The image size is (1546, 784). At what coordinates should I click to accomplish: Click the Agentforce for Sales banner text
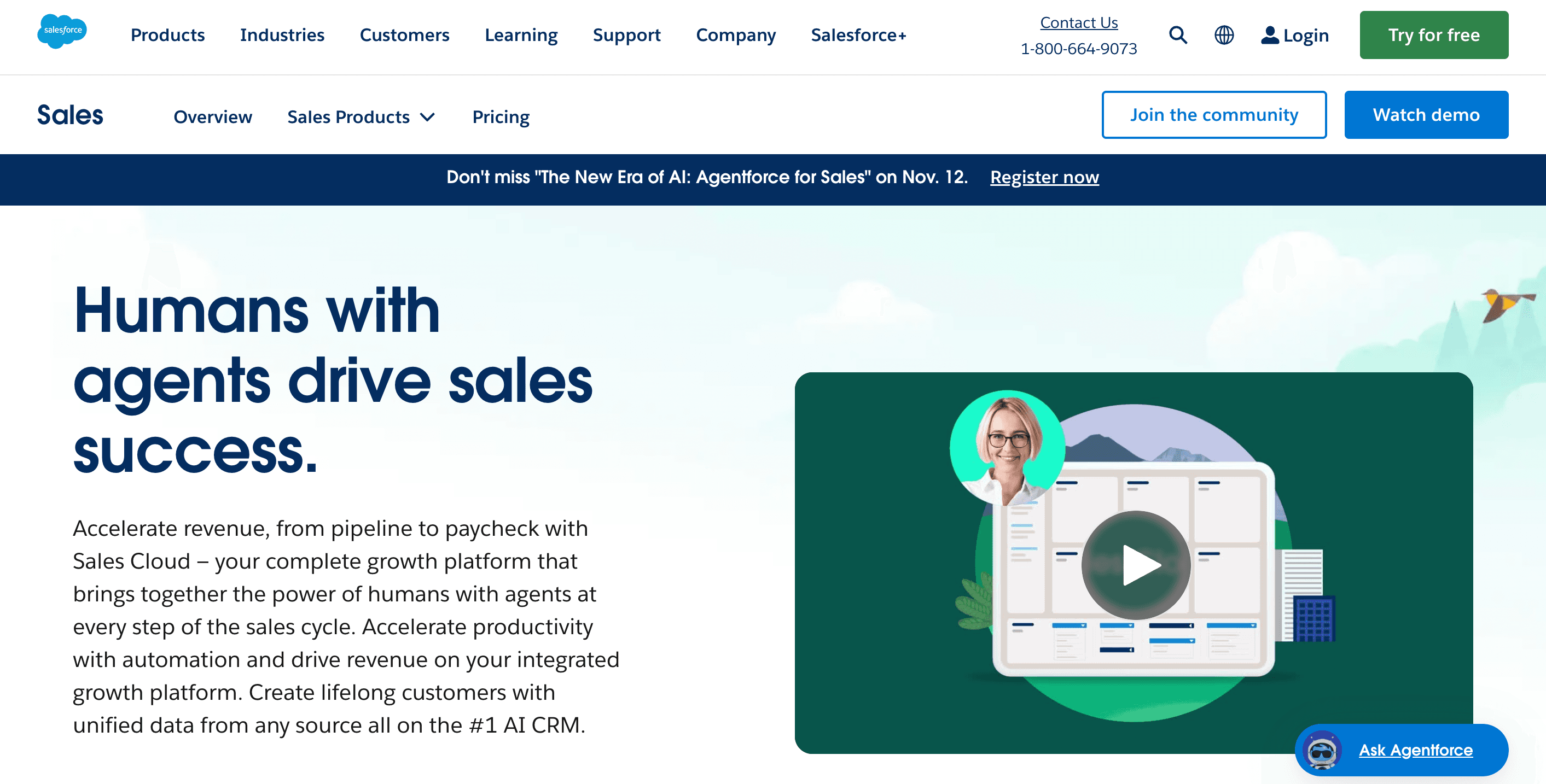point(706,177)
